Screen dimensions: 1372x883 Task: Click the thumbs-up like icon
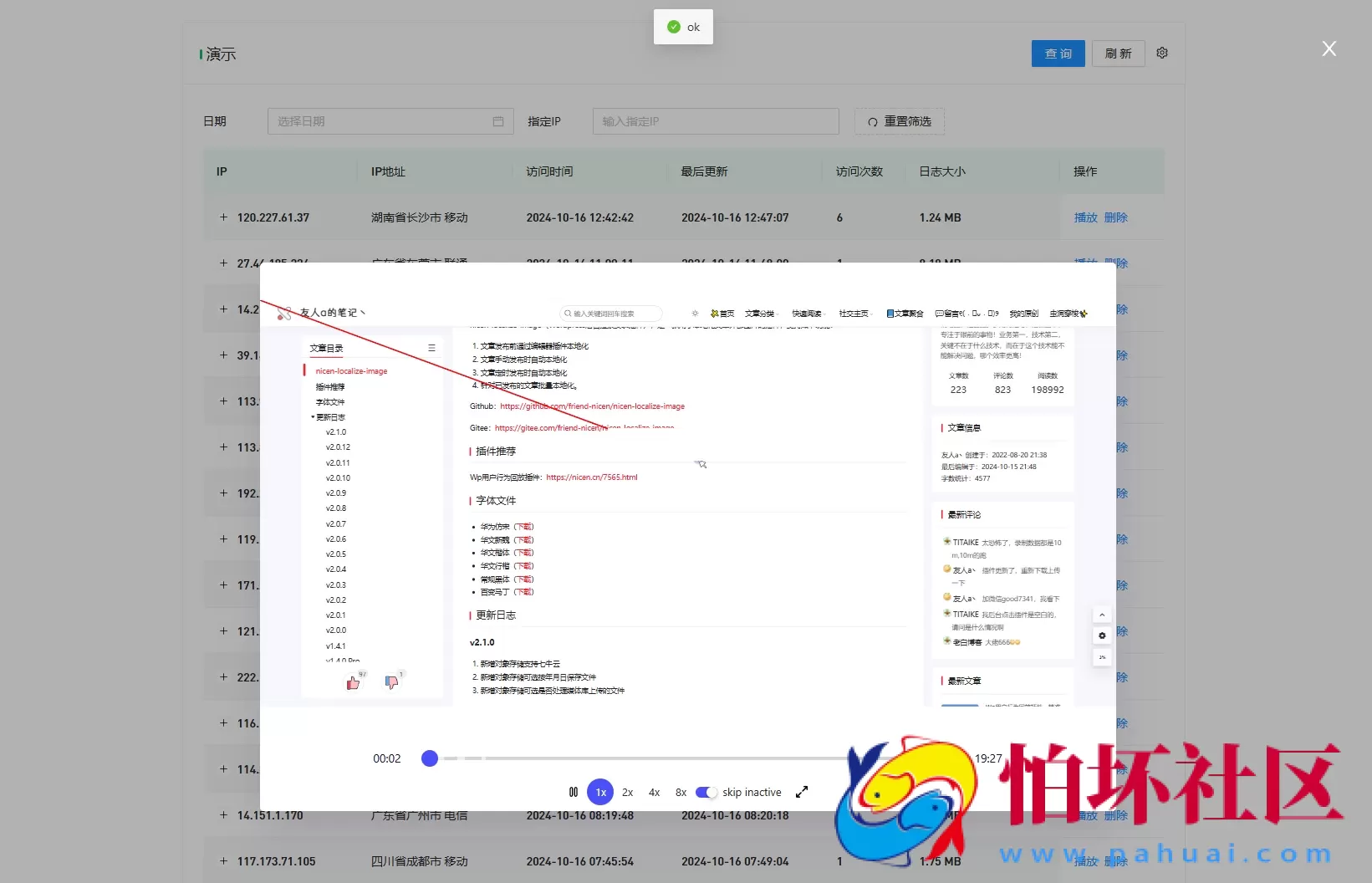353,682
